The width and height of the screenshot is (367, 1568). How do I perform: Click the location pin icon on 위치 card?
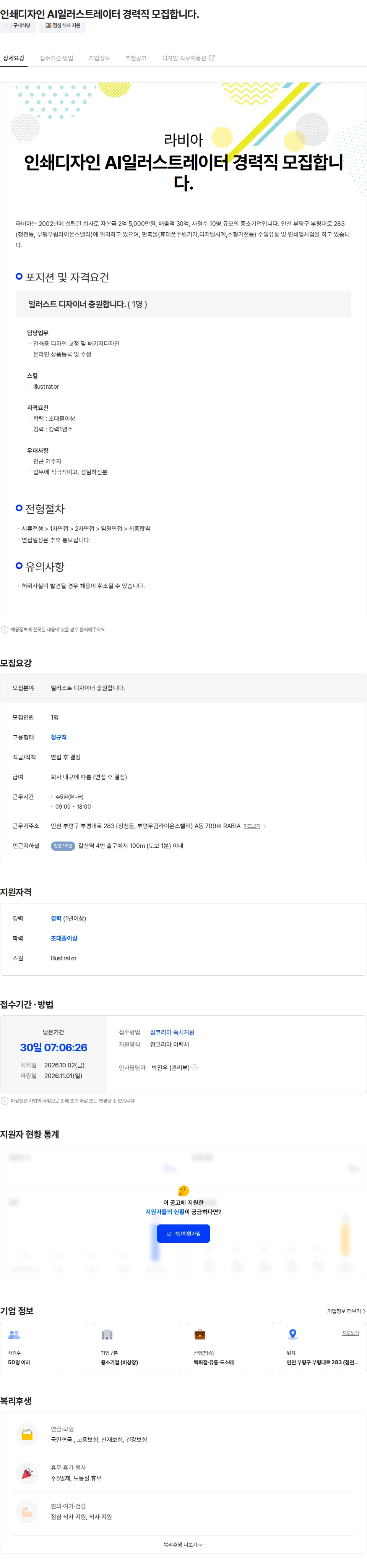pyautogui.click(x=293, y=1334)
